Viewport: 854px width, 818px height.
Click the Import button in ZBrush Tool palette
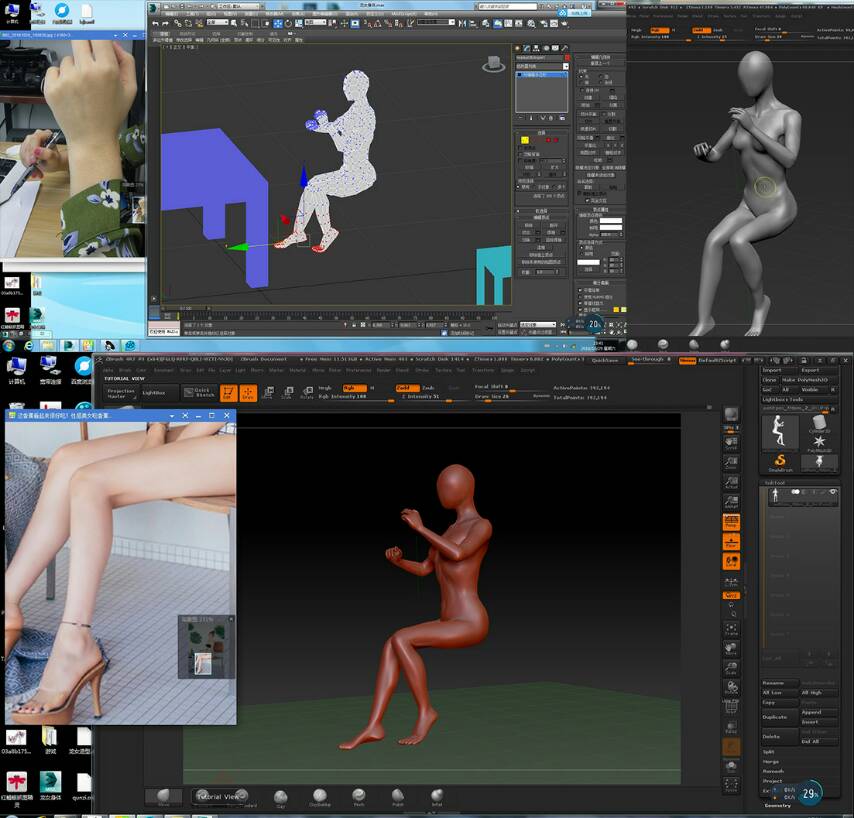[x=778, y=370]
